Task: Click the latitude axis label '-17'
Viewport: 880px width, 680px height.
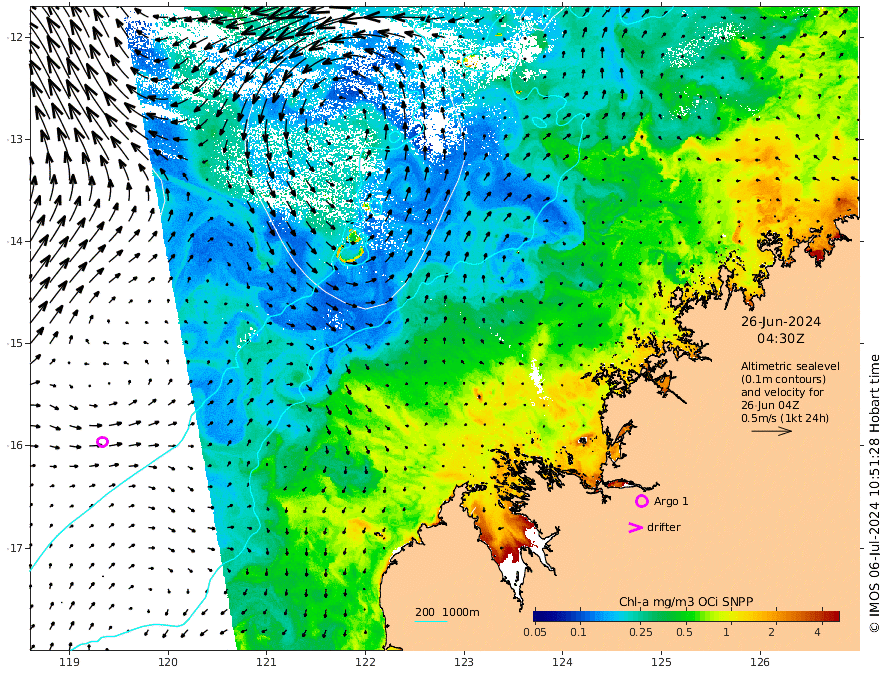Action: point(16,548)
